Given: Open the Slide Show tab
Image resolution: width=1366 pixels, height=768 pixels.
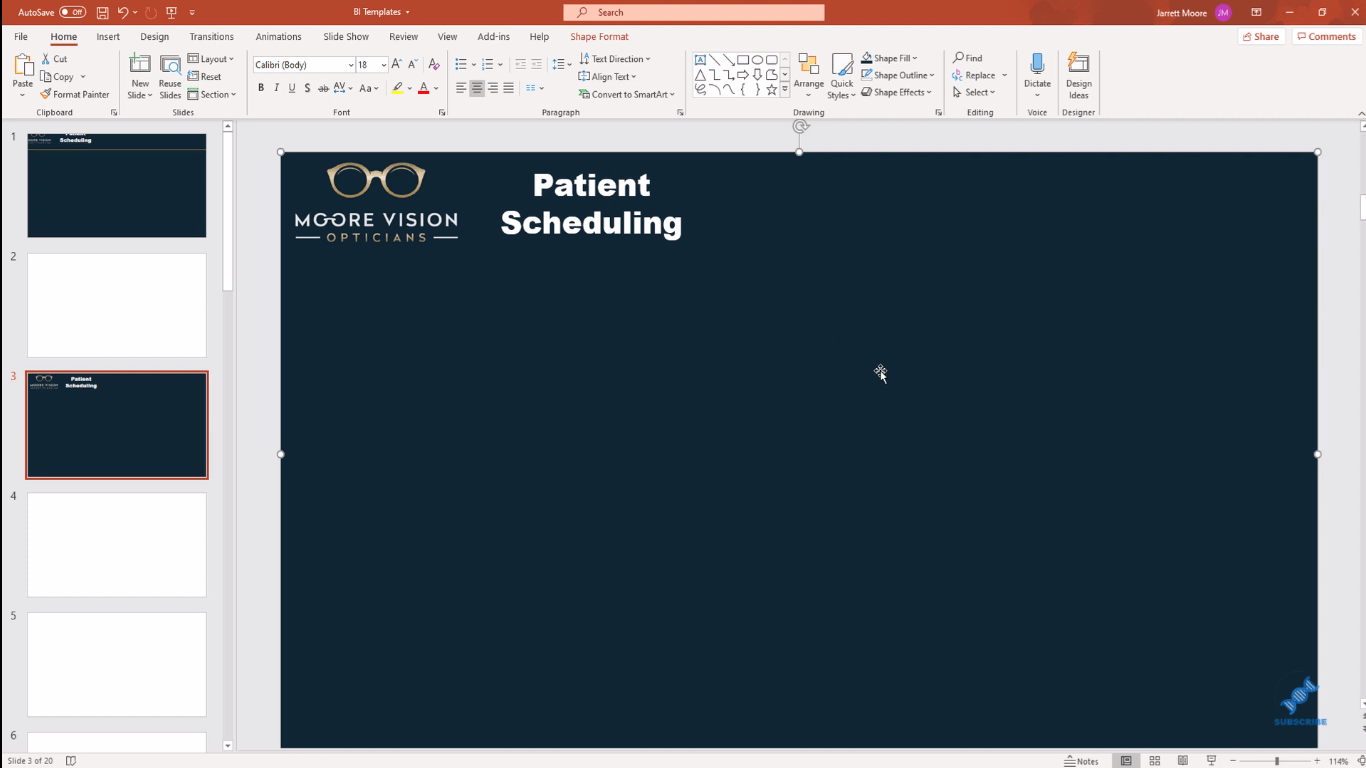Looking at the screenshot, I should click(346, 37).
